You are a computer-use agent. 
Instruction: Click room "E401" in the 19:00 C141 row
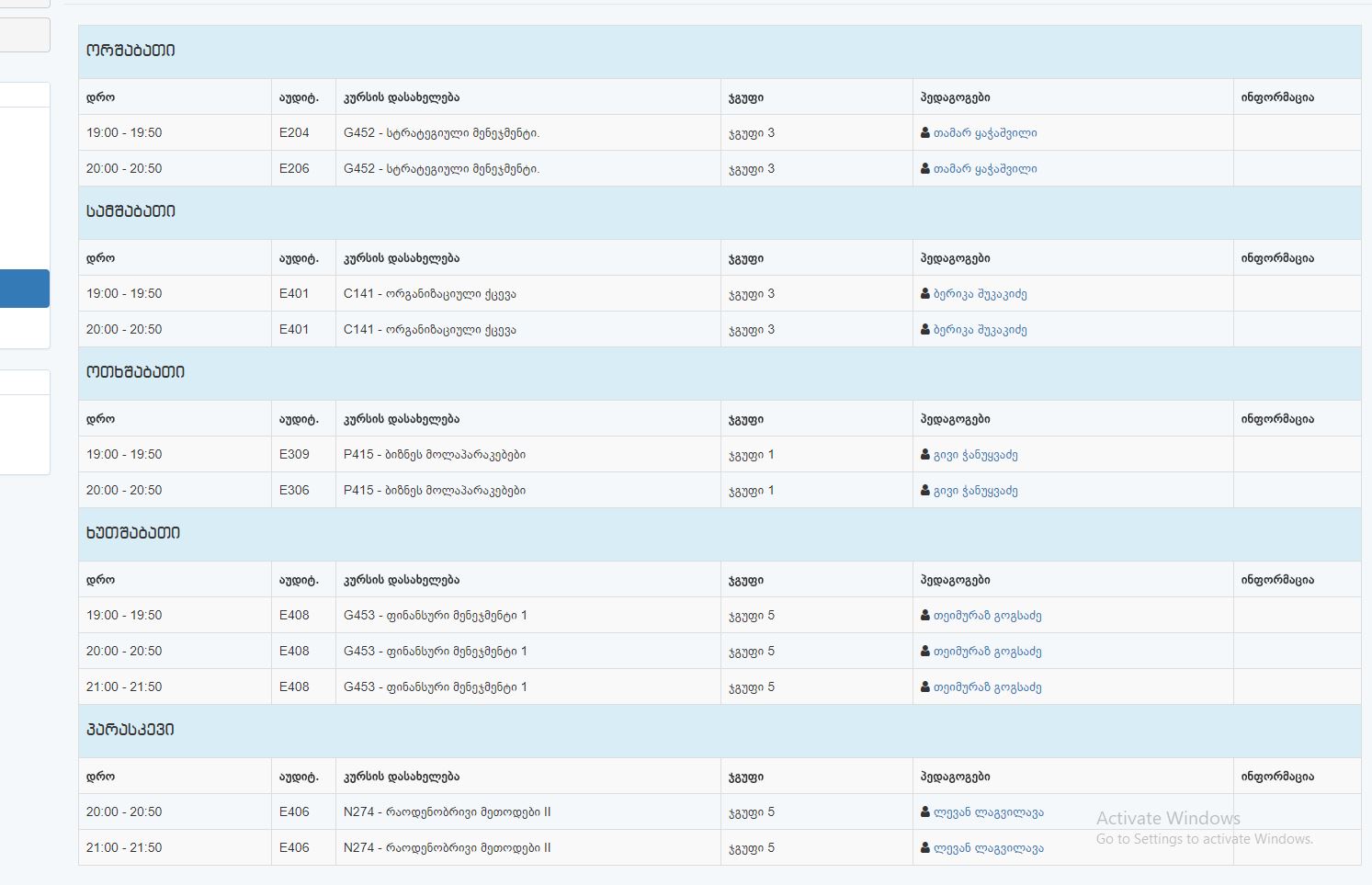coord(294,294)
